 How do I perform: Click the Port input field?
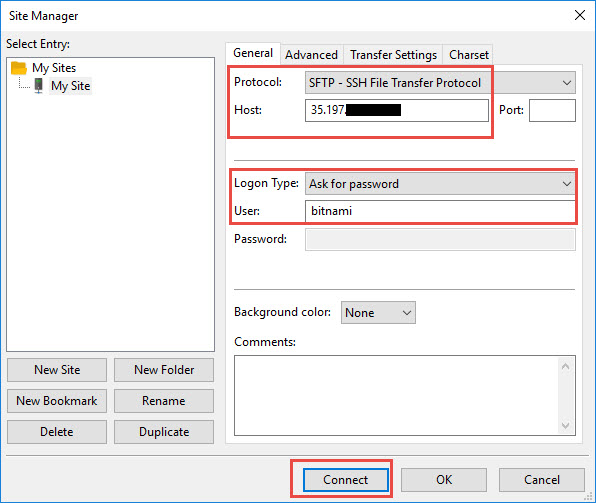click(x=552, y=110)
